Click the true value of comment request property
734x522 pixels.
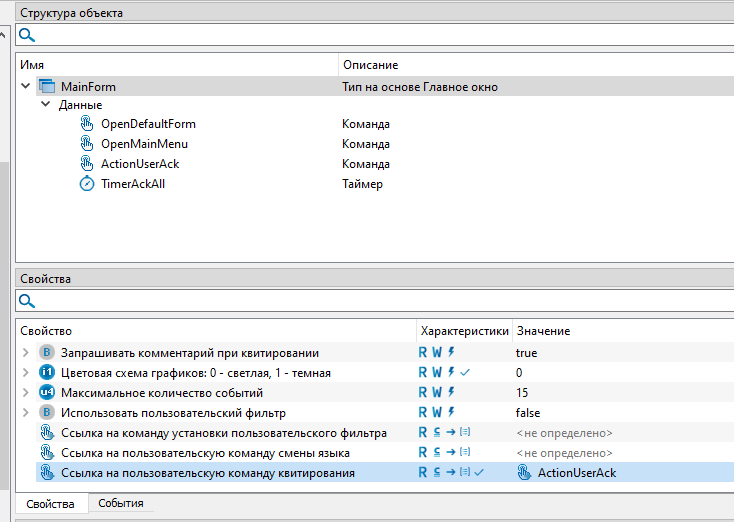click(527, 353)
